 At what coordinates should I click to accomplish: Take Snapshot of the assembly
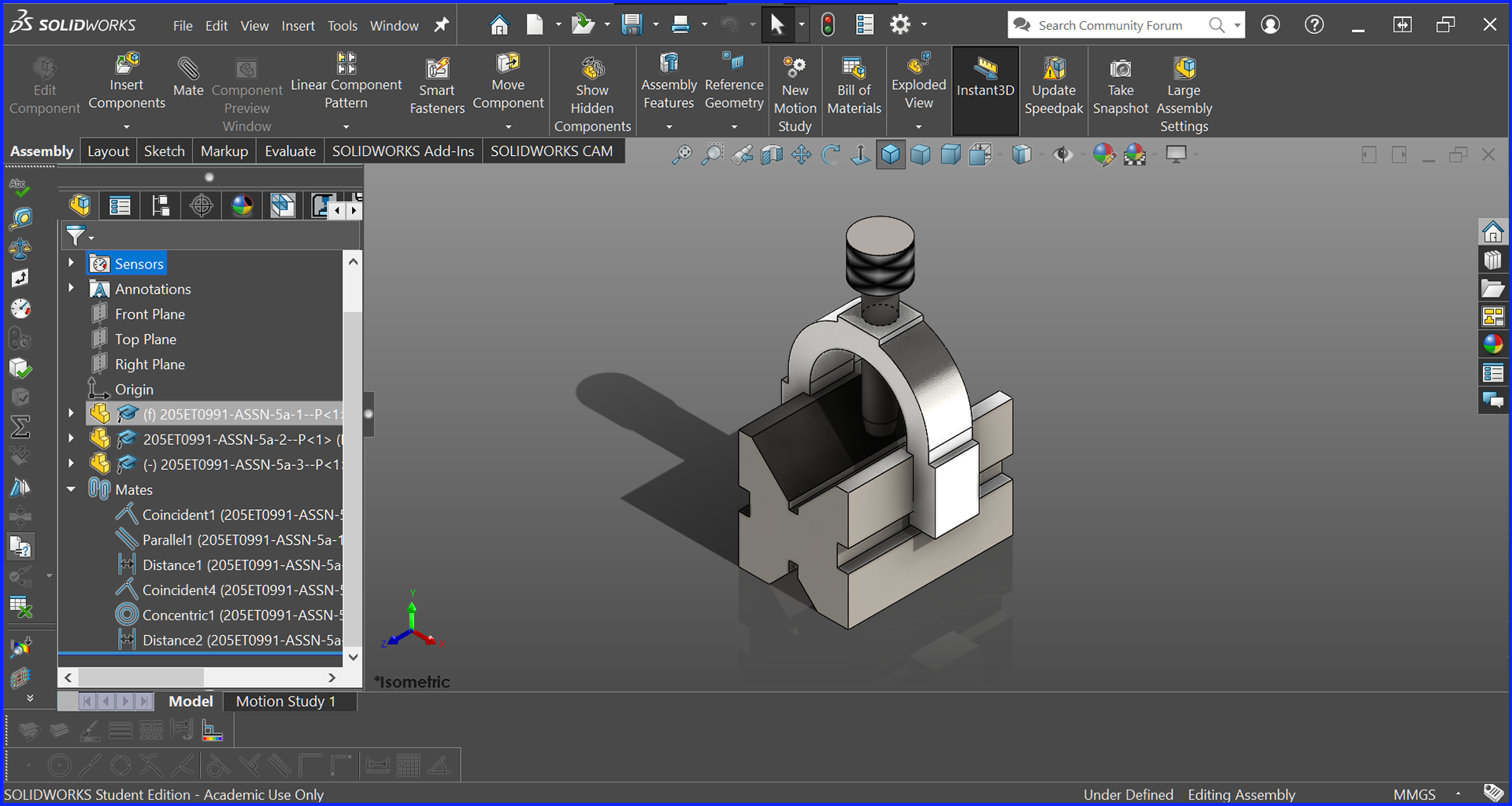(1120, 87)
